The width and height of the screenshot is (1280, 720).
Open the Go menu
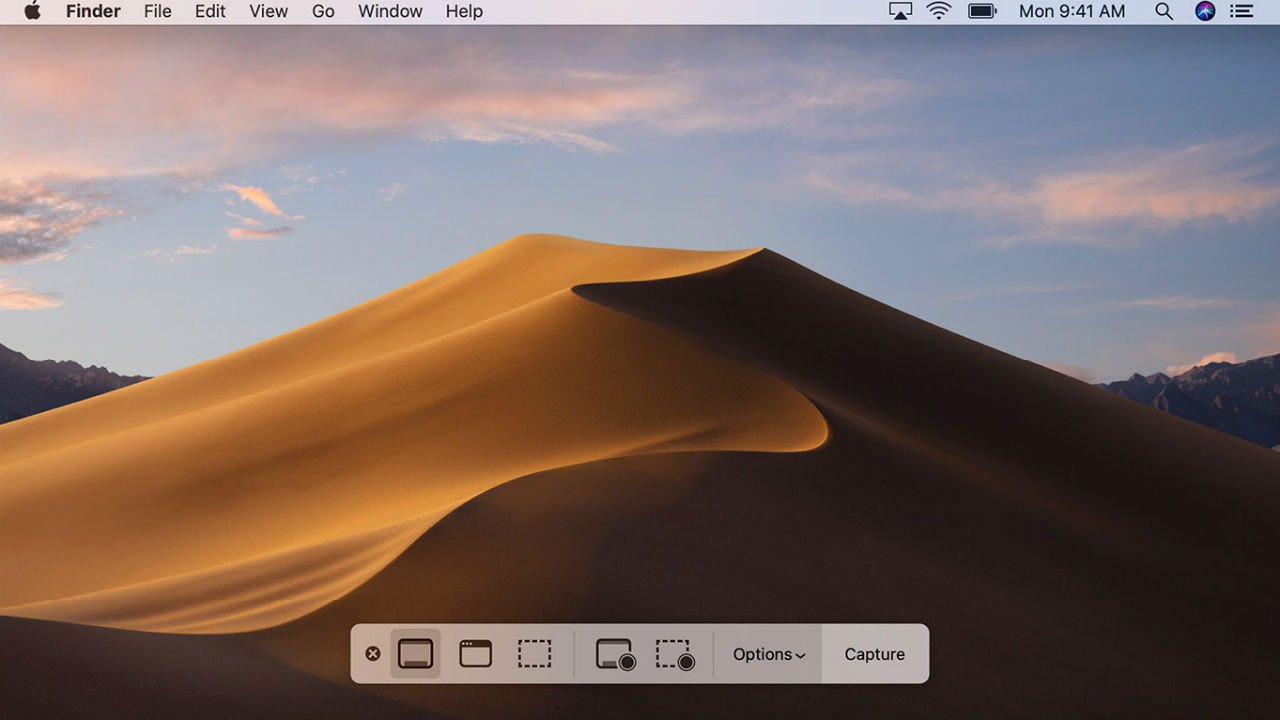323,12
